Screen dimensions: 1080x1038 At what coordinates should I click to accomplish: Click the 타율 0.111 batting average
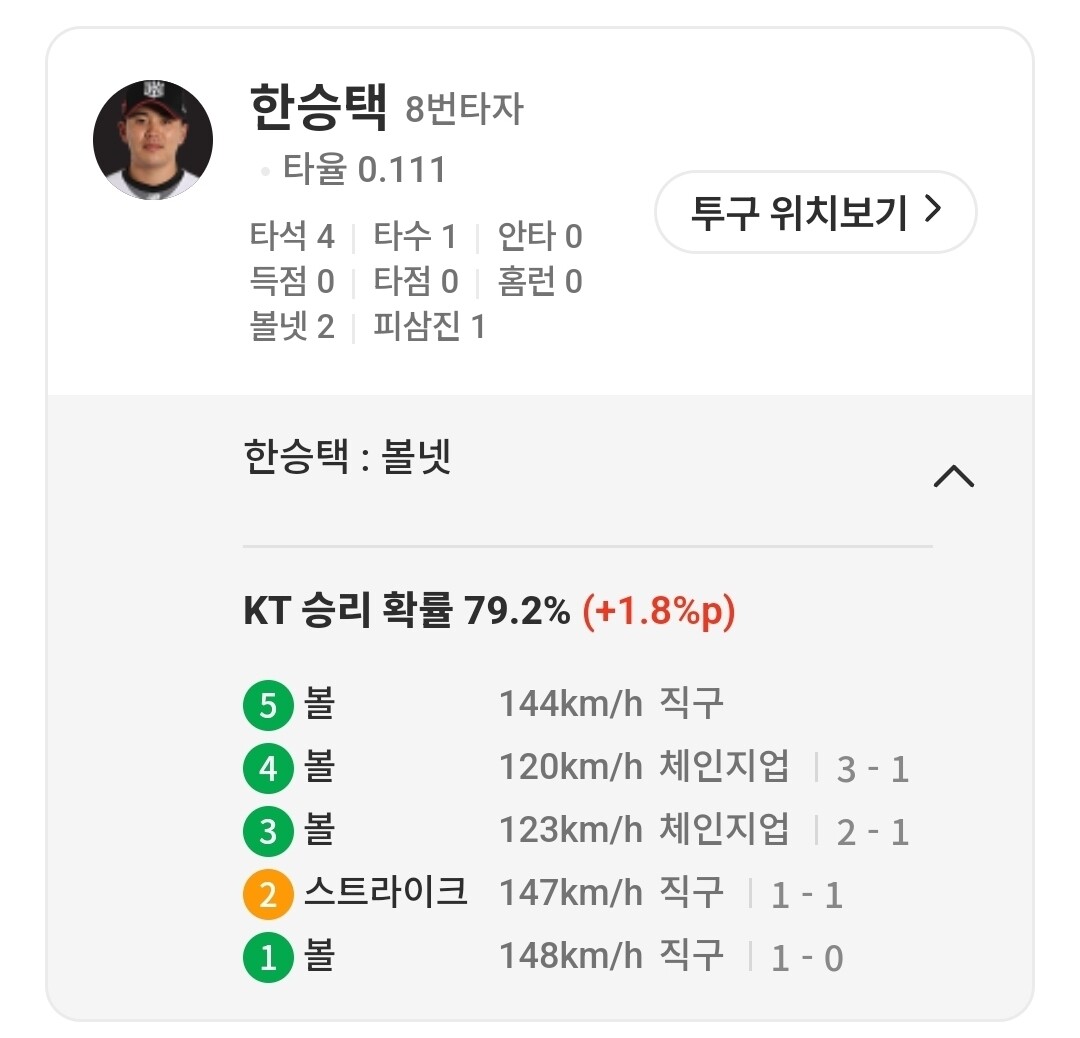pyautogui.click(x=364, y=170)
